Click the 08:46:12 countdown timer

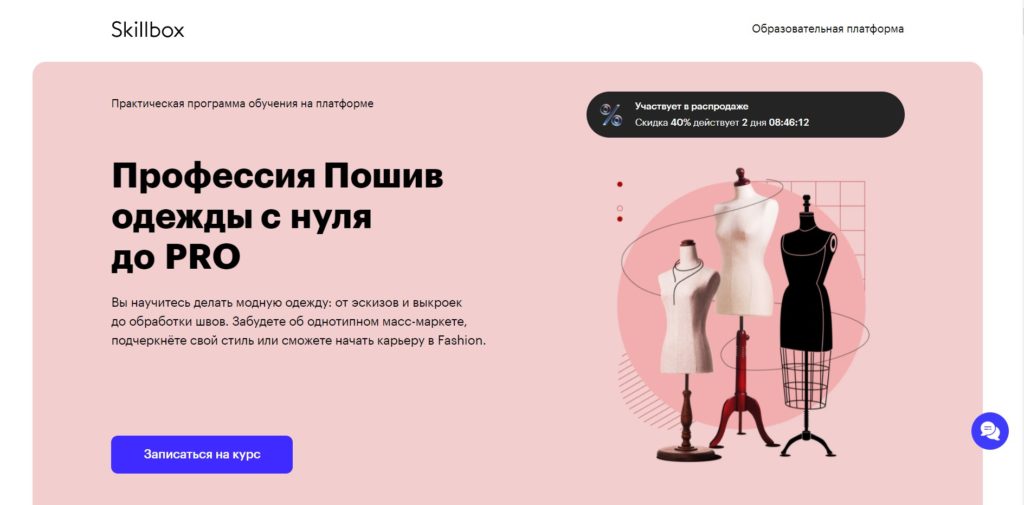coord(789,122)
